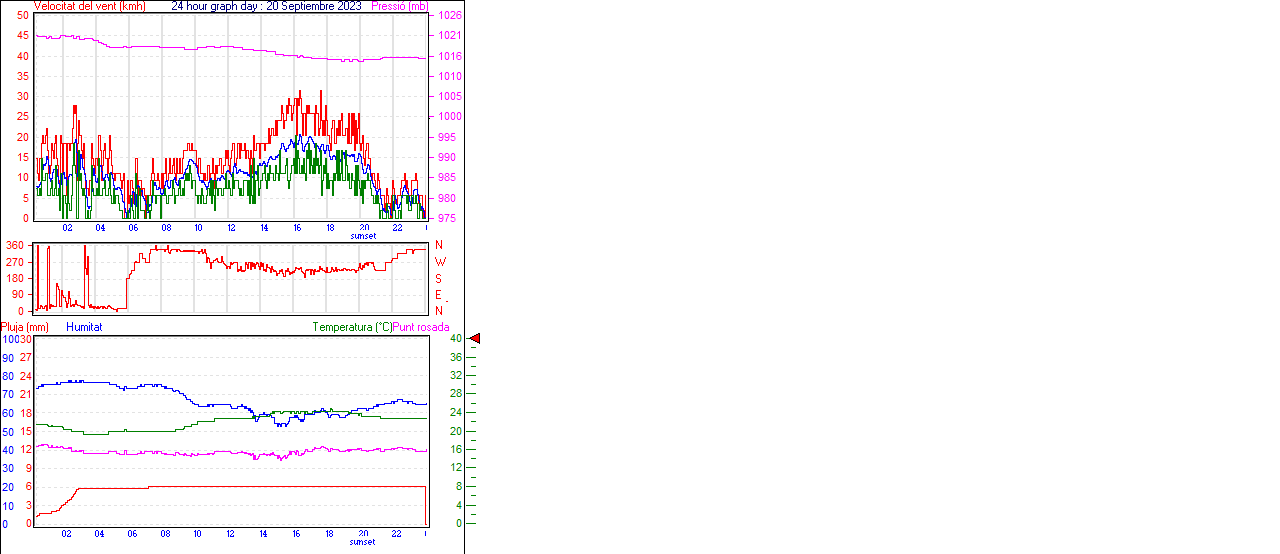Click the 360 value on the wind direction axis
This screenshot has width=1280, height=554.
tap(15, 245)
